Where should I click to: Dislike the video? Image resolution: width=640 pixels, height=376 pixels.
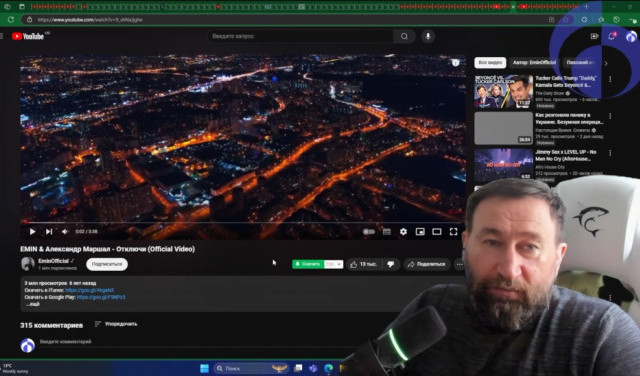point(391,264)
